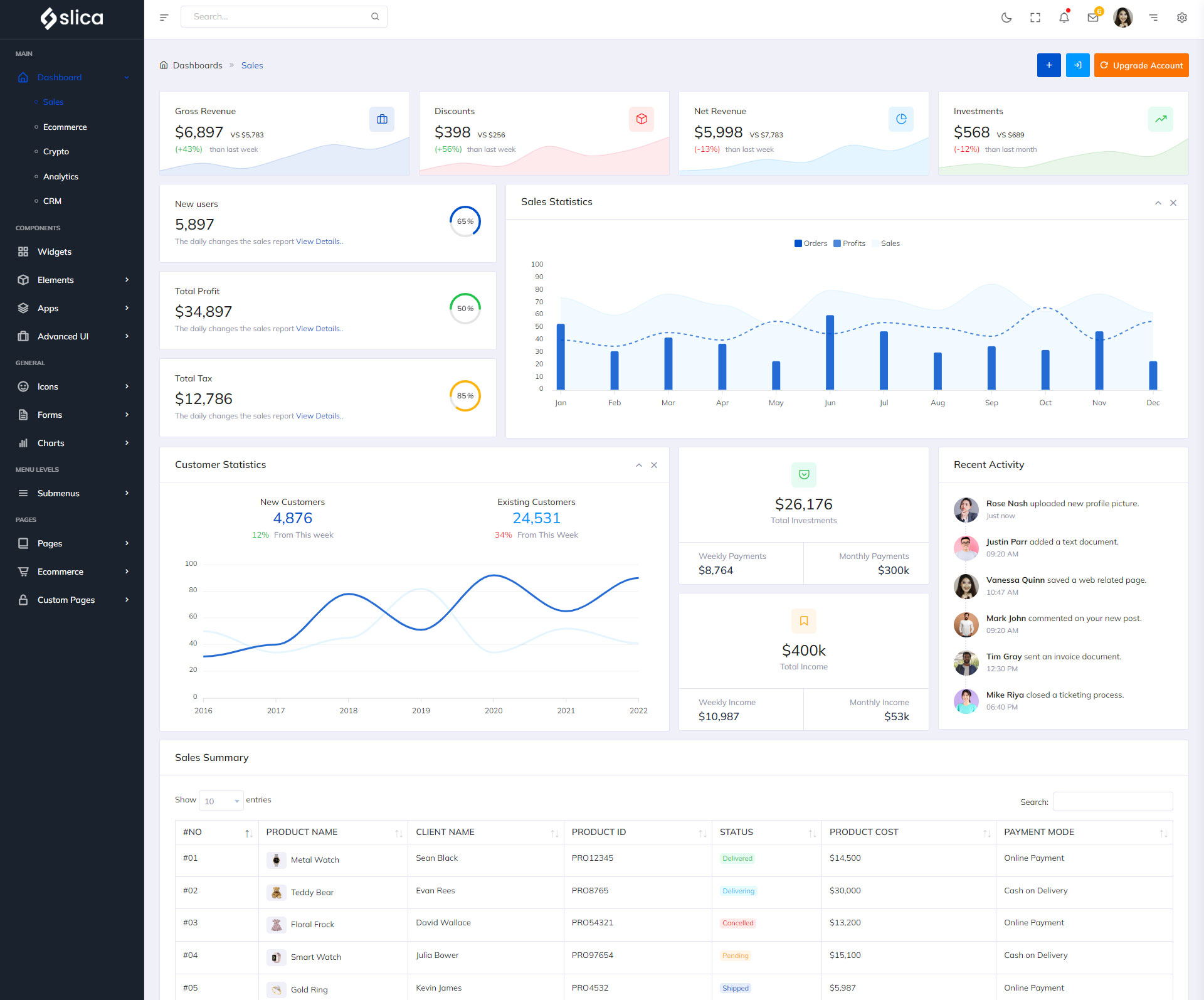Click the Sales Summary search field
This screenshot has width=1204, height=1000.
[x=1112, y=802]
